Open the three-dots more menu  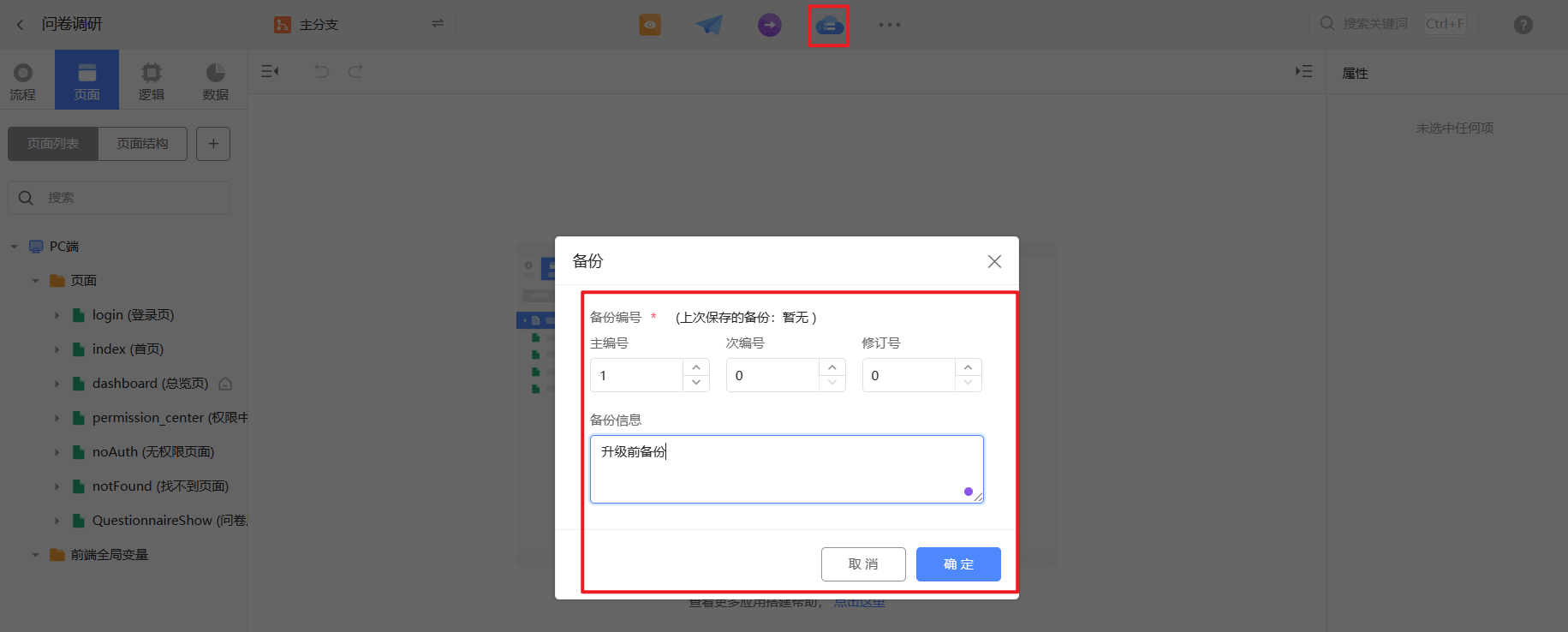coord(890,25)
